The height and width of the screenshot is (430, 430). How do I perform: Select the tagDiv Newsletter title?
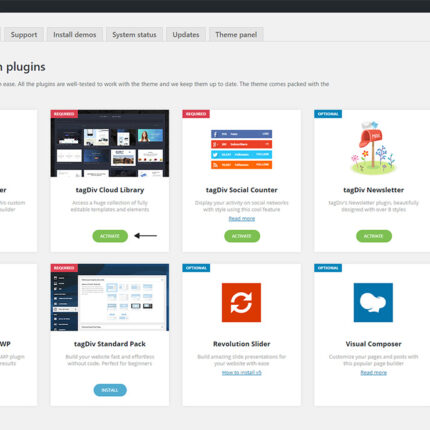374,190
